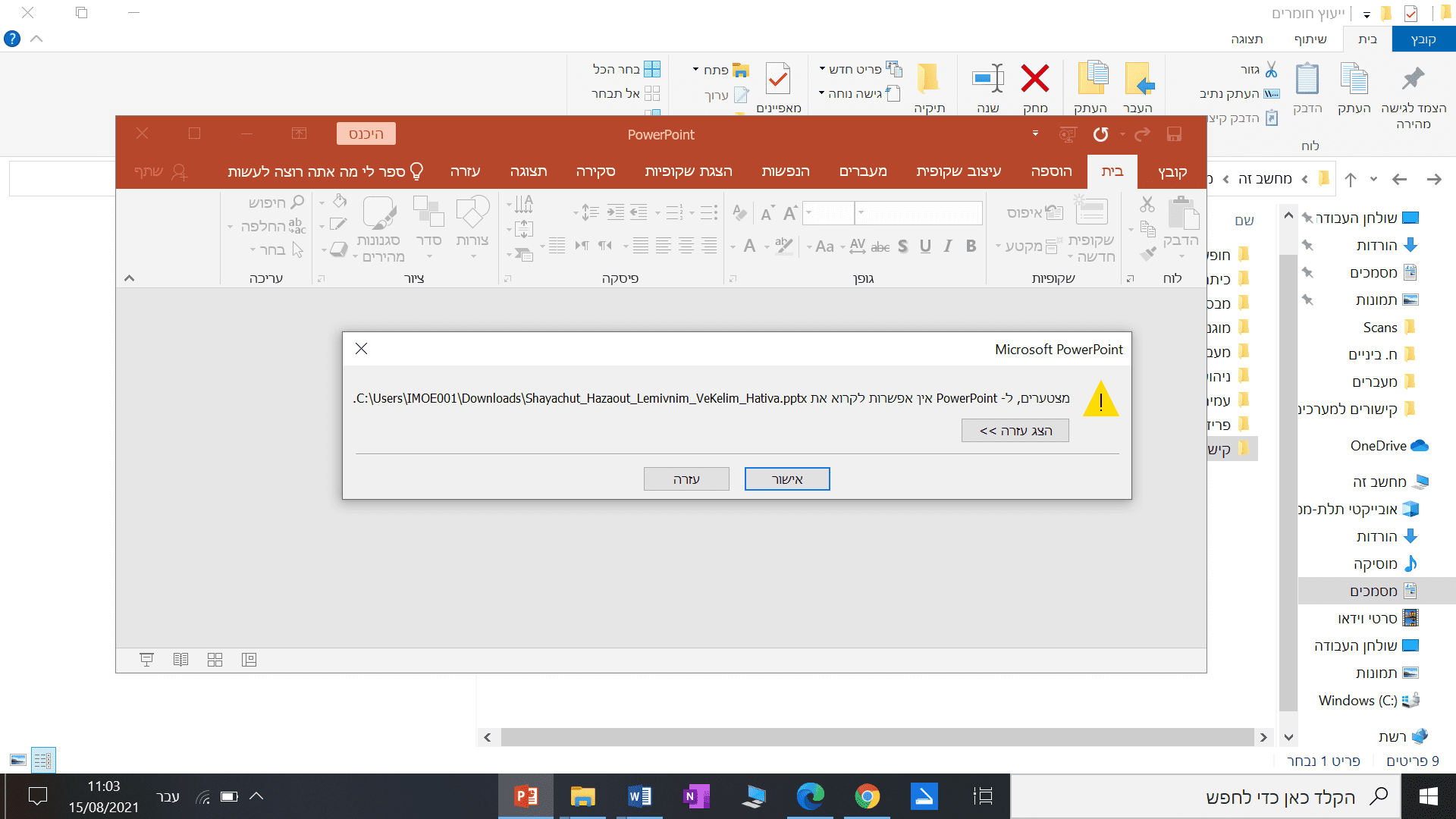Viewport: 1456px width, 819px height.
Task: Click the היכנס sign-in button in PowerPoint
Action: (366, 134)
